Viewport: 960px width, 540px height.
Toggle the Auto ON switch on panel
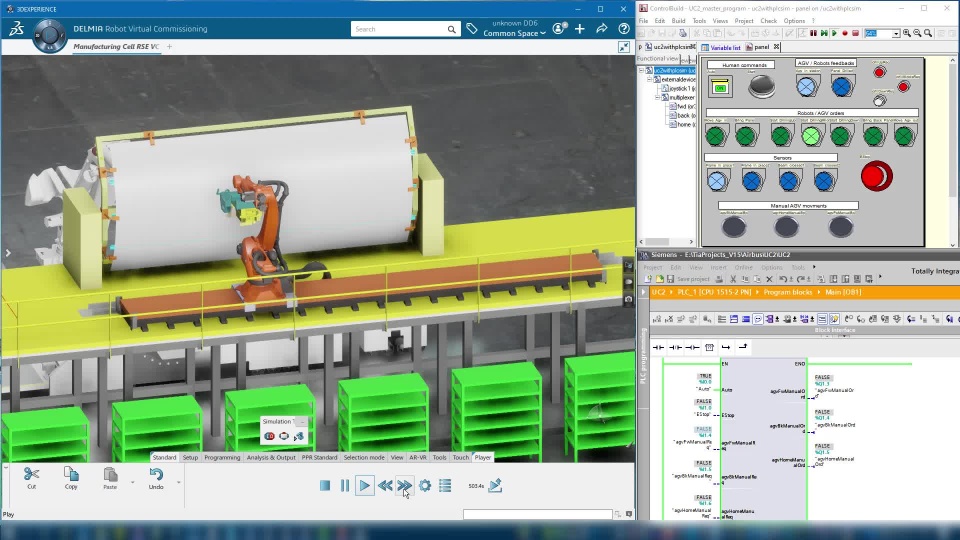[721, 88]
